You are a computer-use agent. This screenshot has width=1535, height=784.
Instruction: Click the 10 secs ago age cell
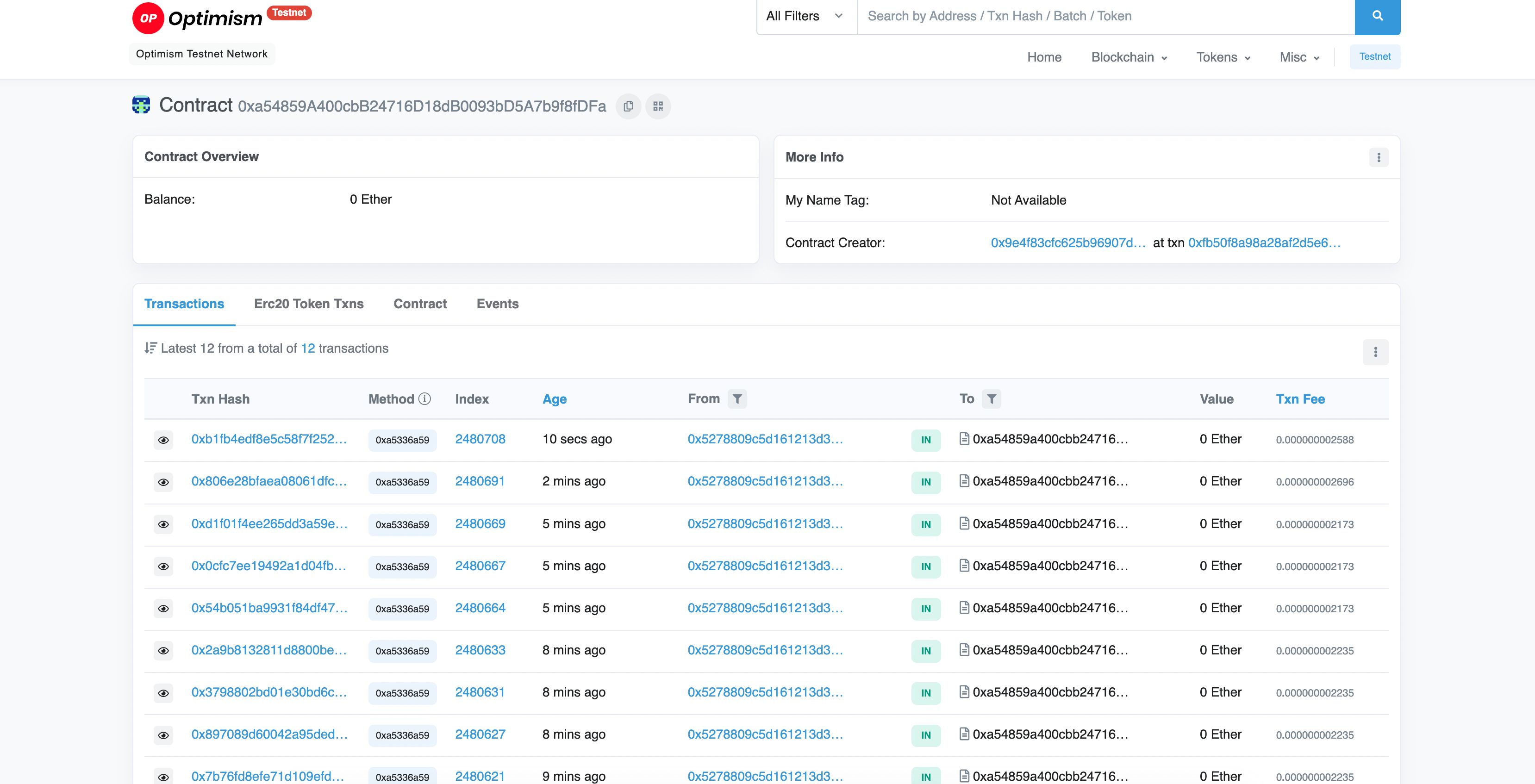click(577, 439)
